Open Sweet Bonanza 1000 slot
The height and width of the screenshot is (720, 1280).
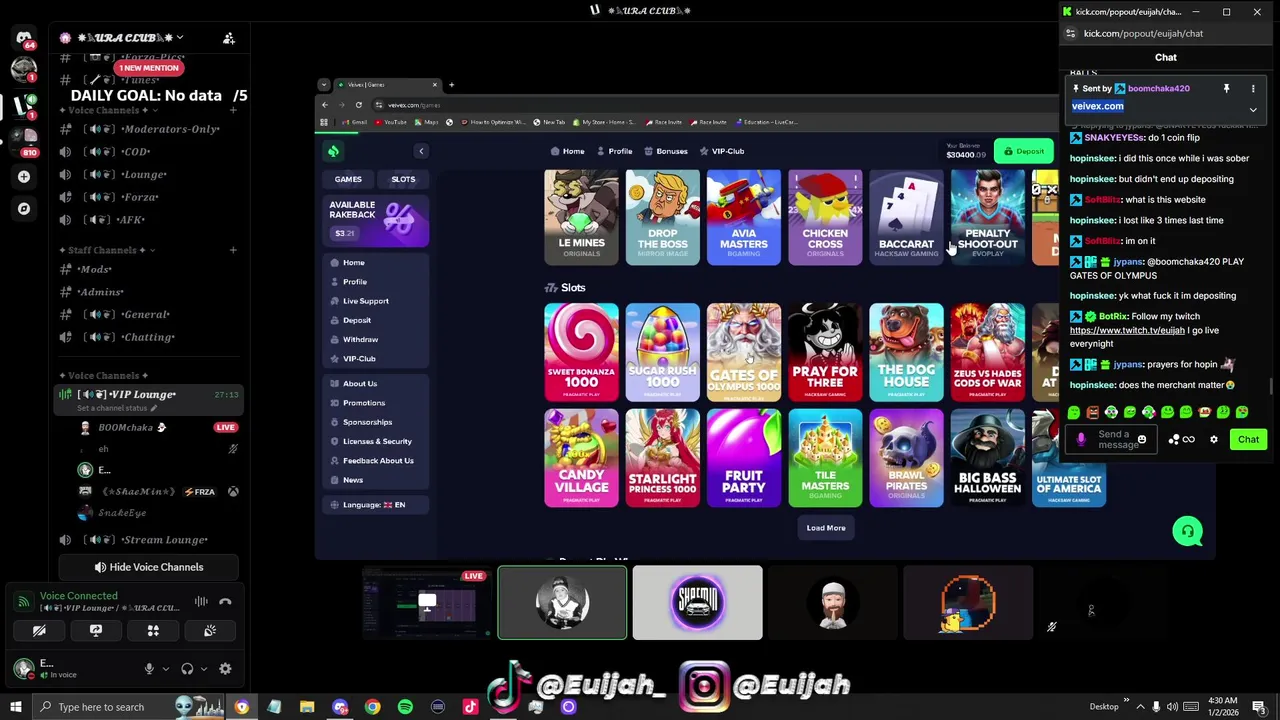(581, 352)
